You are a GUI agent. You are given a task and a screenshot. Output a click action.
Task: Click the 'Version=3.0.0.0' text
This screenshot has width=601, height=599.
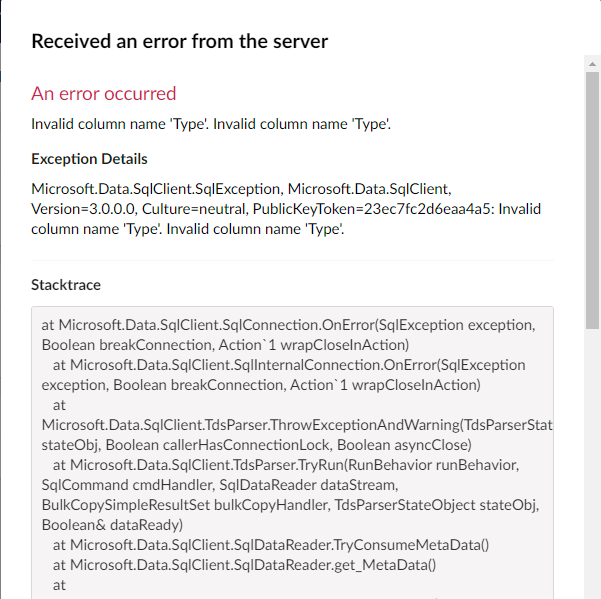[x=85, y=209]
